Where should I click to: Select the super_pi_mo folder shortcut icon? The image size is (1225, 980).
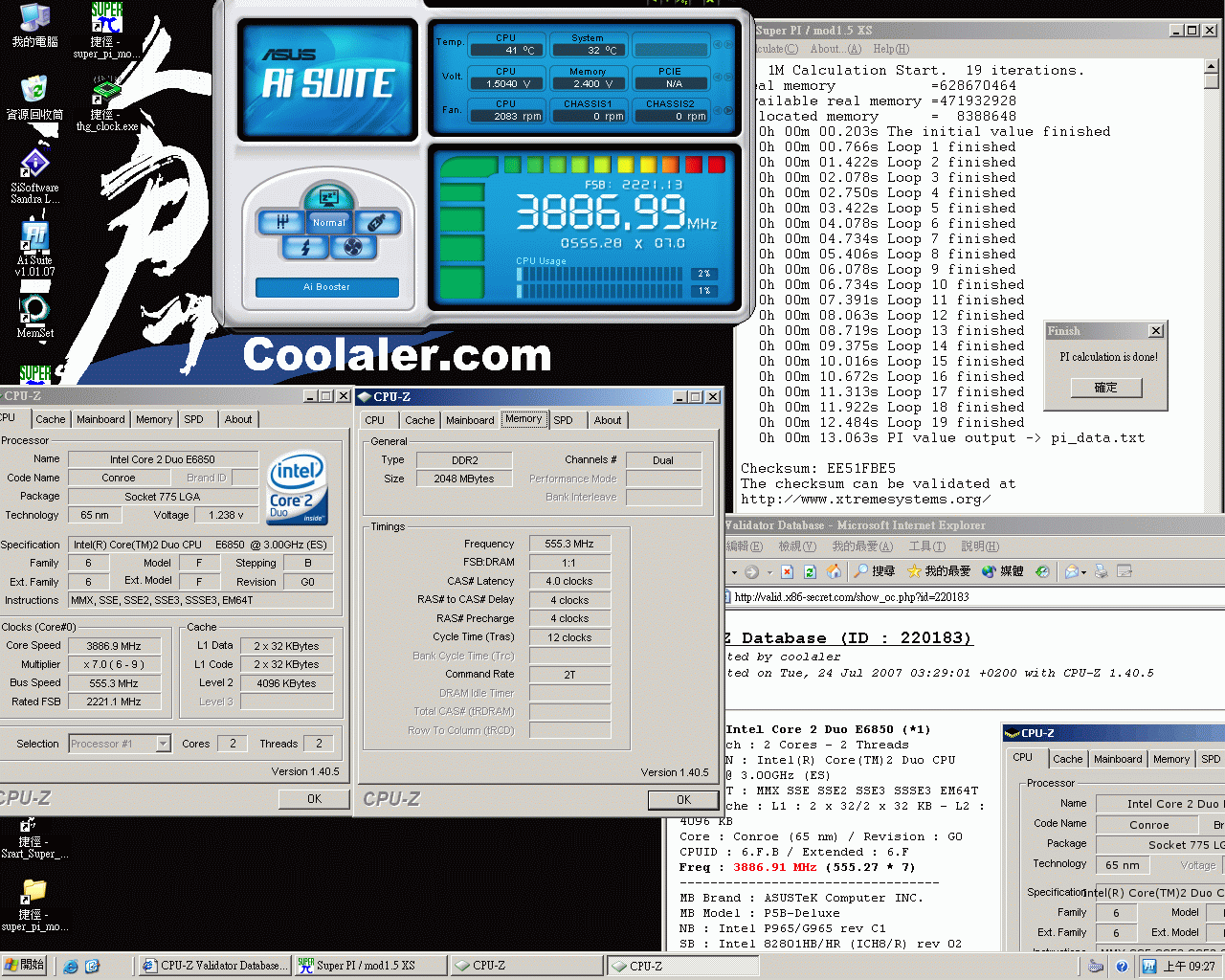tap(33, 906)
